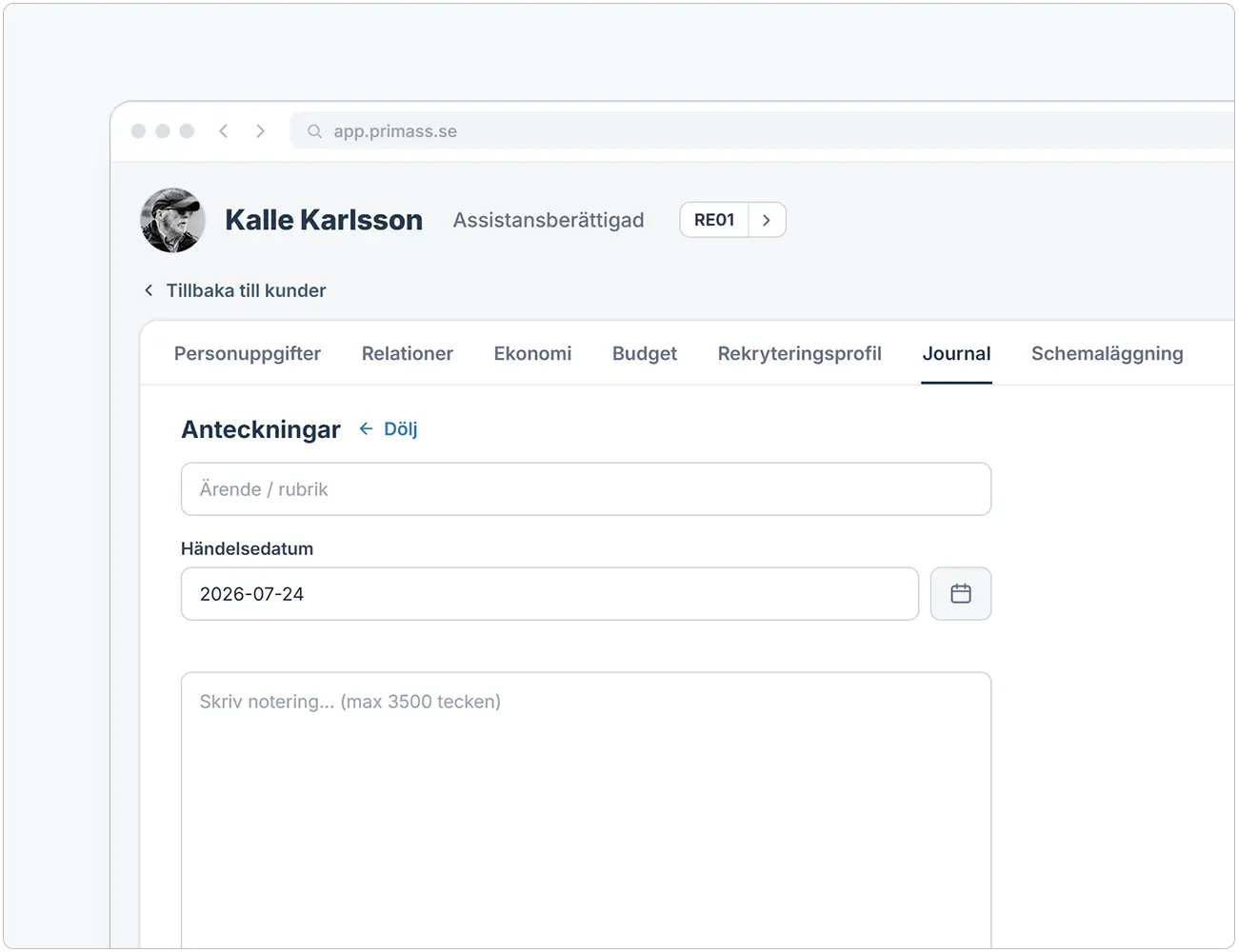Focus the Ärende / rubrik input field

(586, 489)
